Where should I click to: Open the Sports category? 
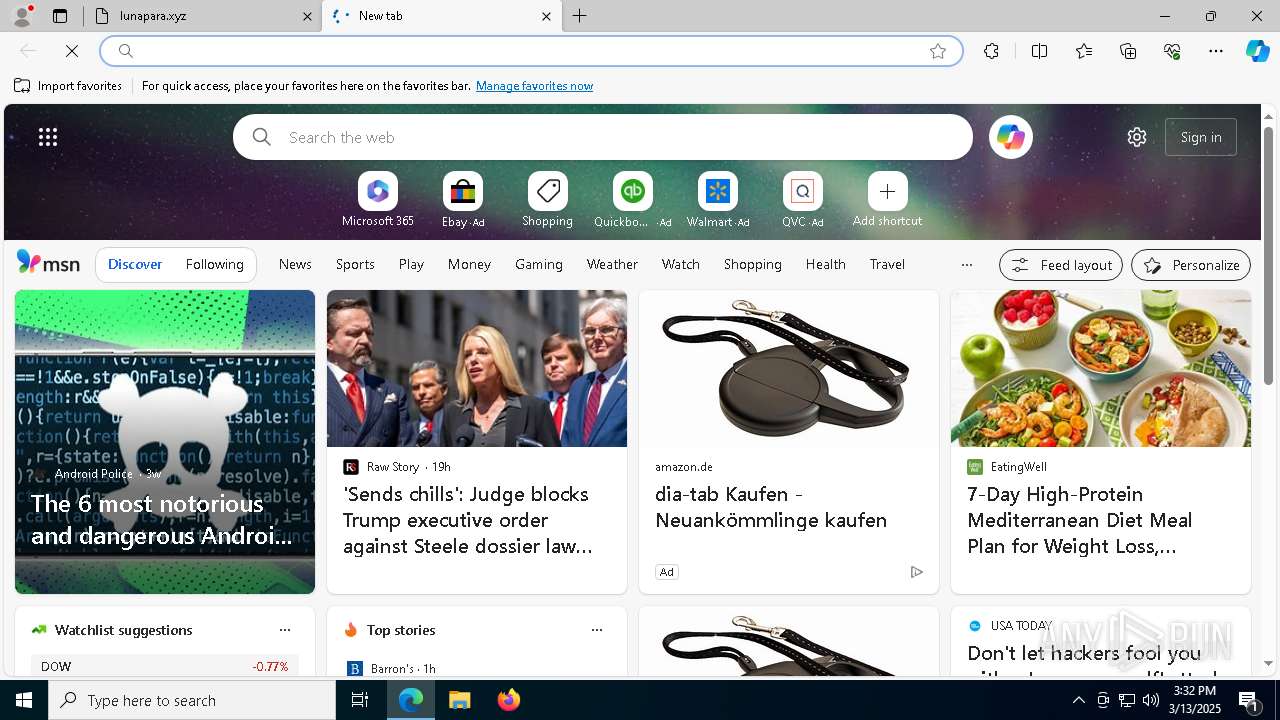[355, 264]
